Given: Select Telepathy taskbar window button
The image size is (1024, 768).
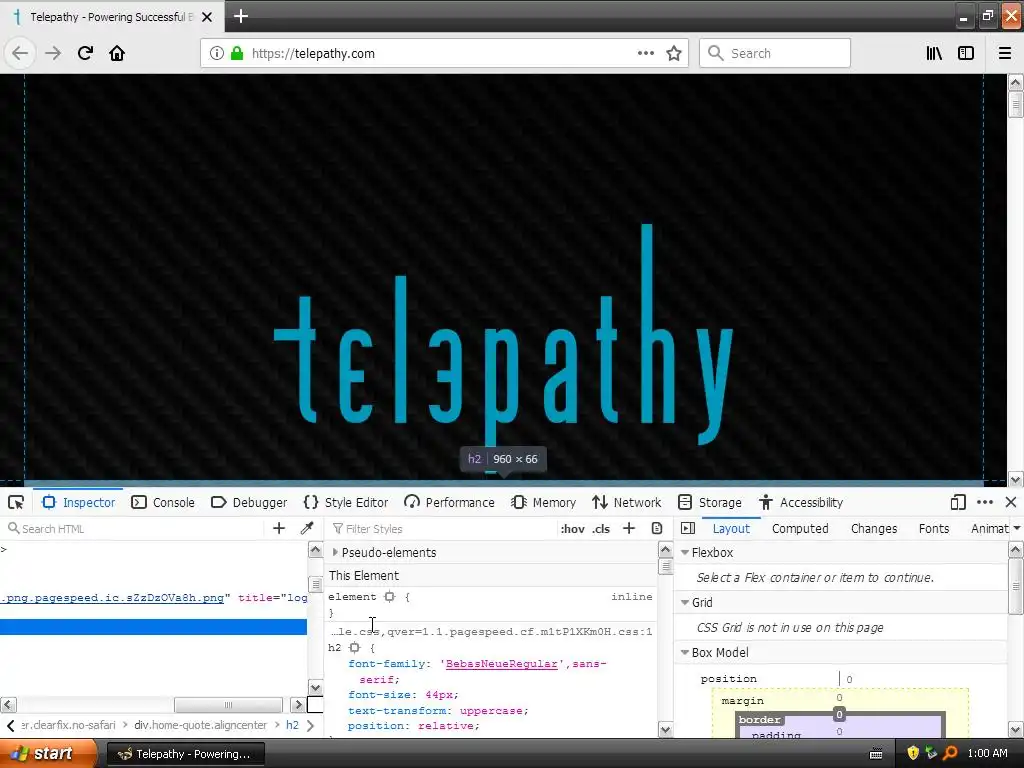Looking at the screenshot, I should tap(185, 754).
